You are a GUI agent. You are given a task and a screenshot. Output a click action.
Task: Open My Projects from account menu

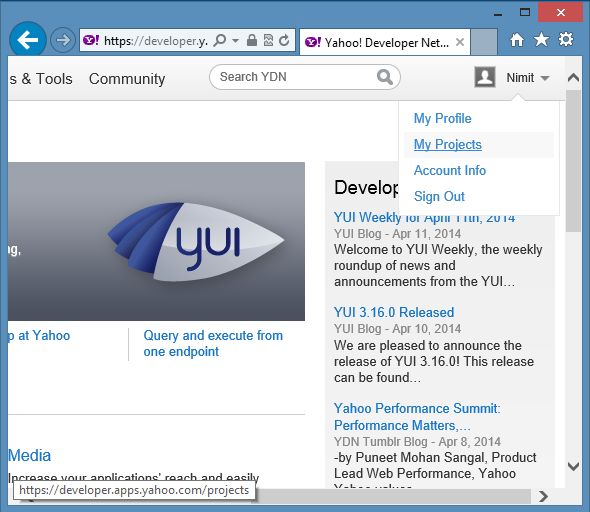[448, 144]
